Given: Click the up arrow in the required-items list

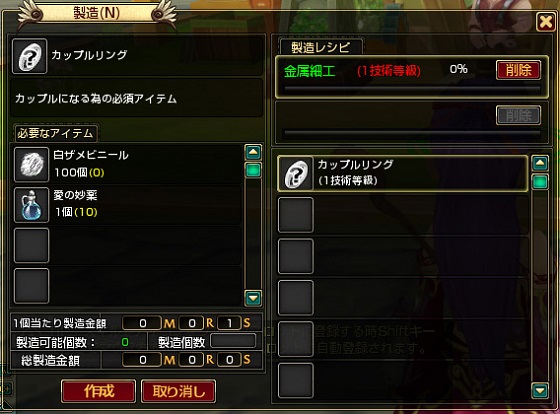Looking at the screenshot, I should click(253, 152).
